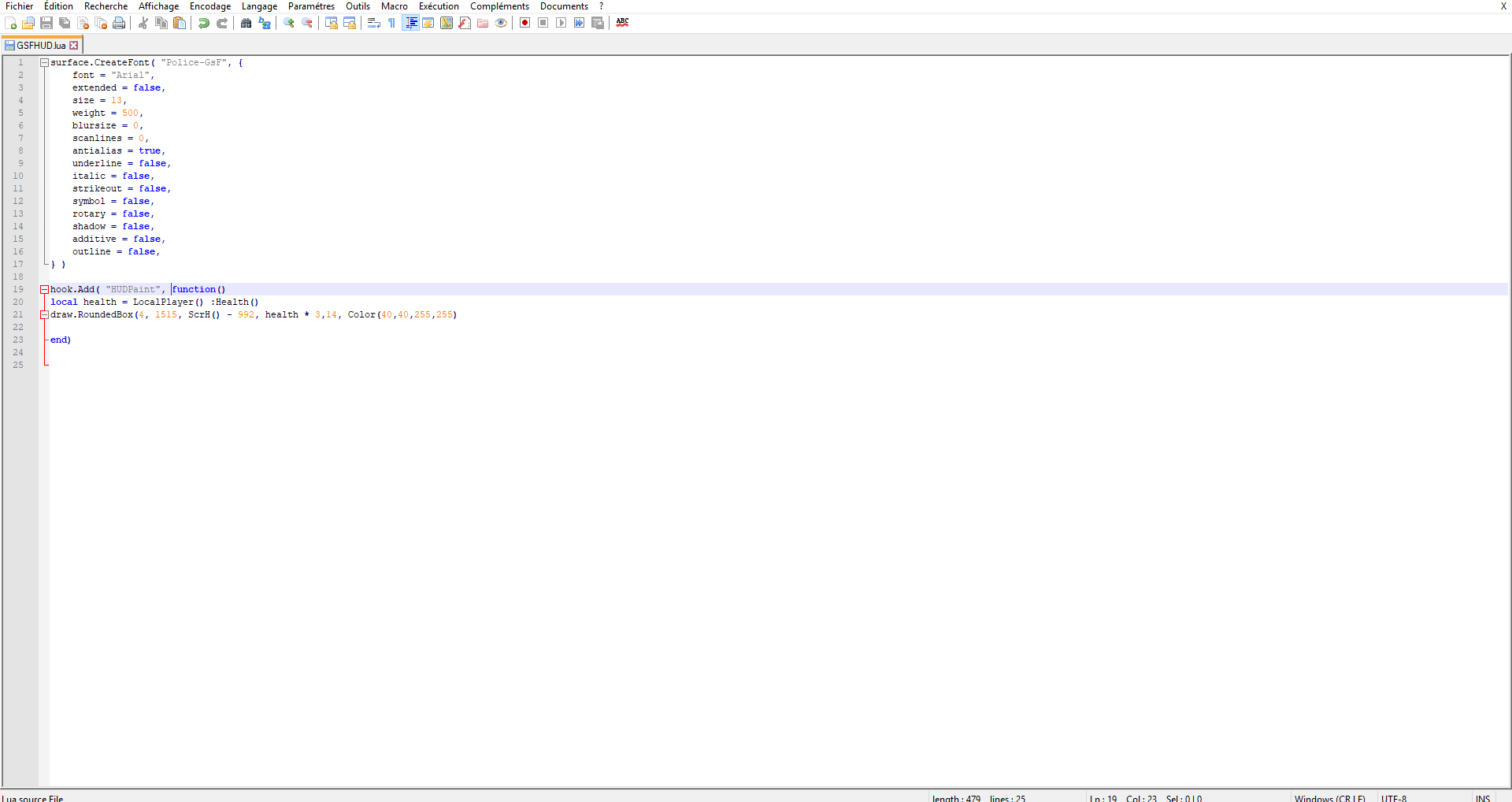Toggle the monitoring eye icon
Image resolution: width=1512 pixels, height=802 pixels.
(x=501, y=23)
